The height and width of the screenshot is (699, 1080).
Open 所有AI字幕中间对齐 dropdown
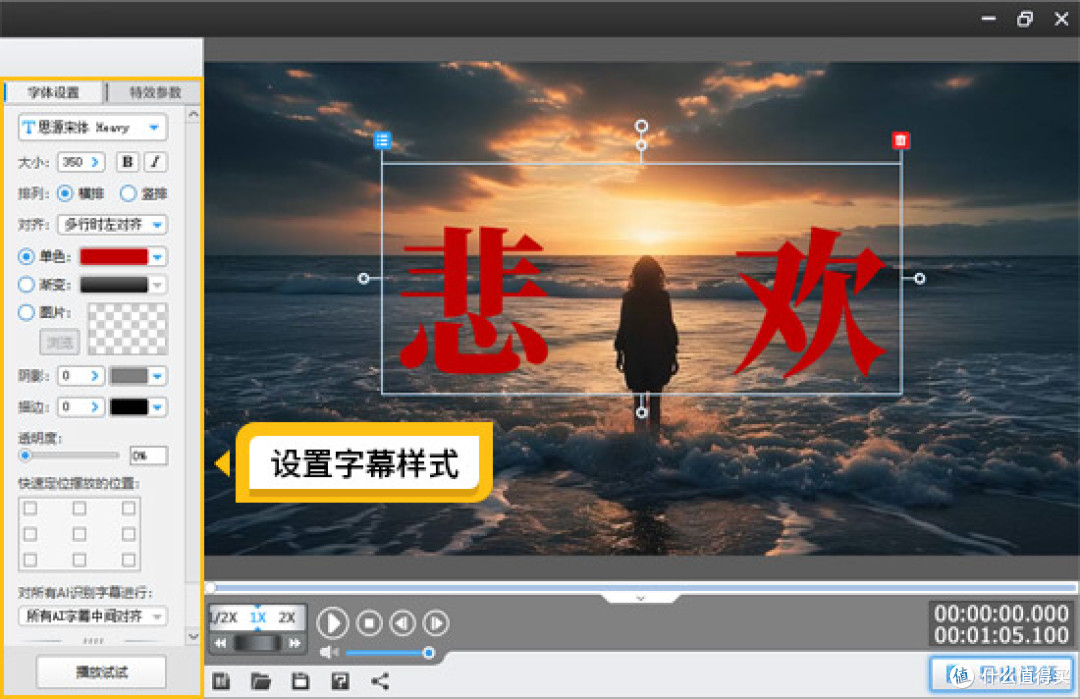93,616
